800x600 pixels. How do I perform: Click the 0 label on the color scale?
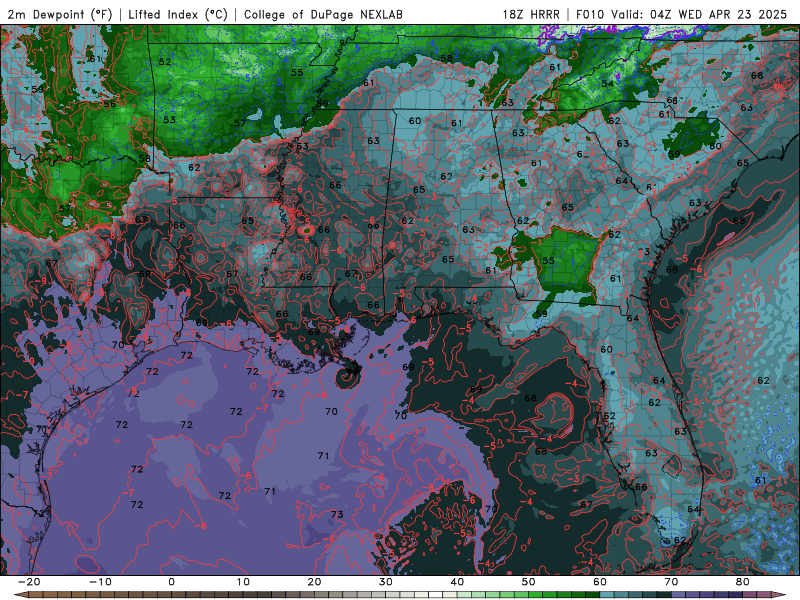coord(171,582)
